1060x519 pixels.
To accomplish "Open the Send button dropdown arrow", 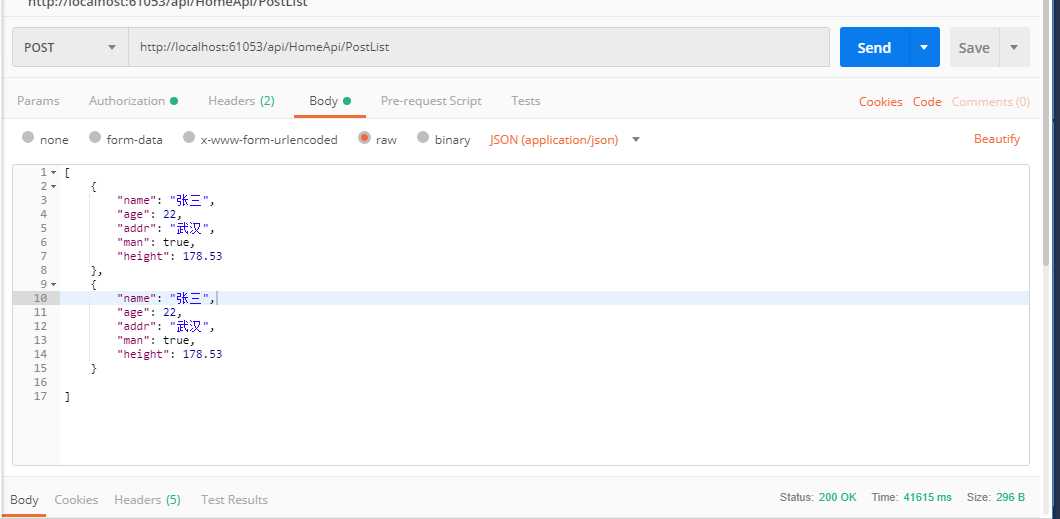I will [x=924, y=47].
